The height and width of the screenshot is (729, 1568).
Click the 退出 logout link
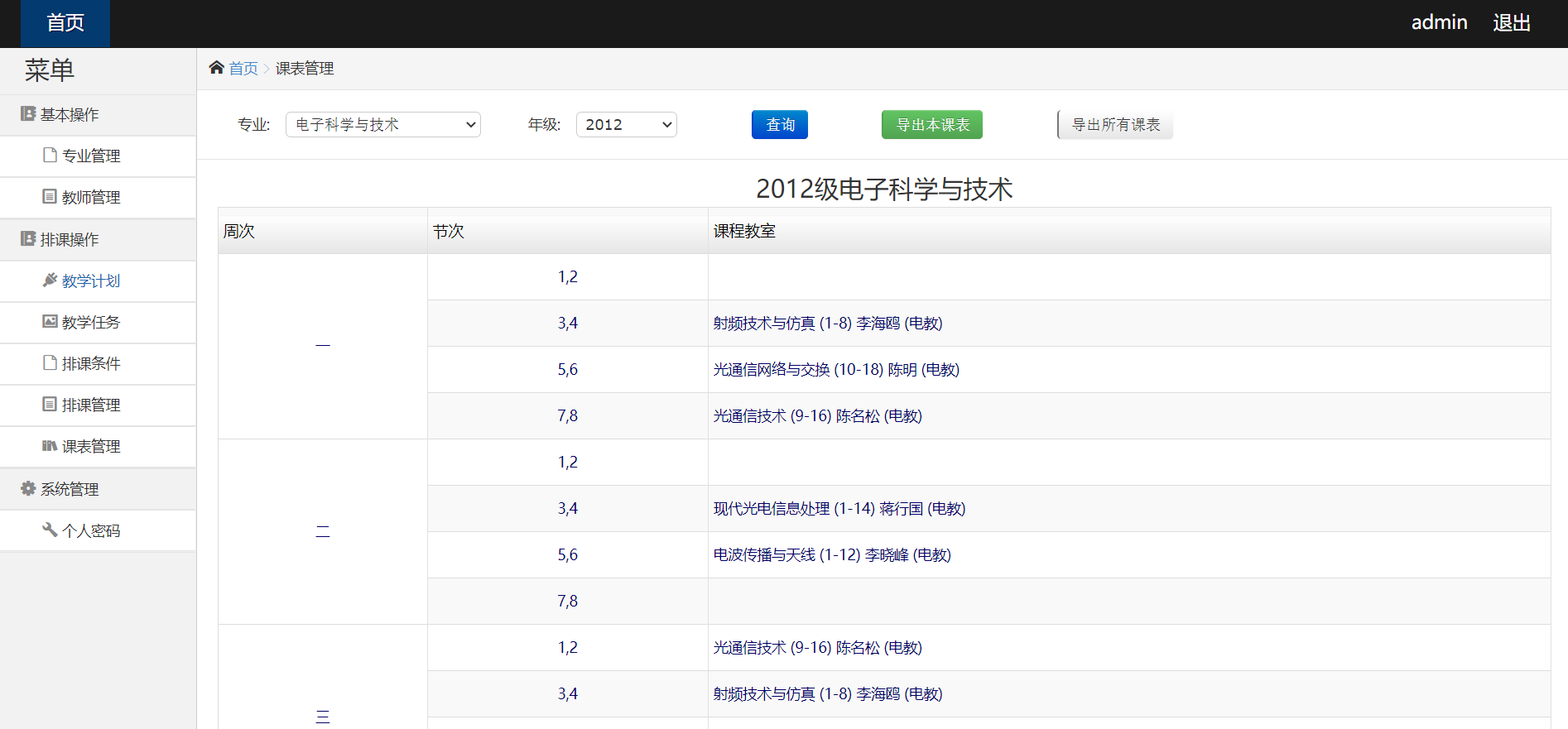1512,23
